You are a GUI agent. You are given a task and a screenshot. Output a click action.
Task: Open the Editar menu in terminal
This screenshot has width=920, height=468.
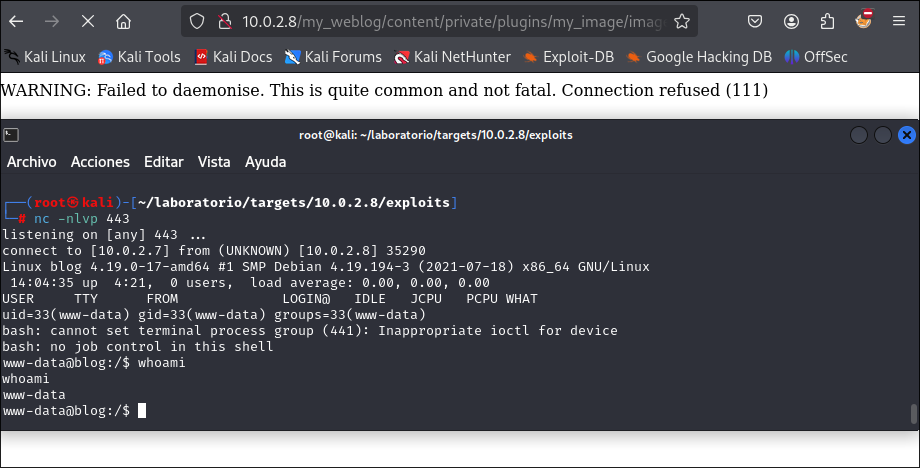click(x=164, y=162)
